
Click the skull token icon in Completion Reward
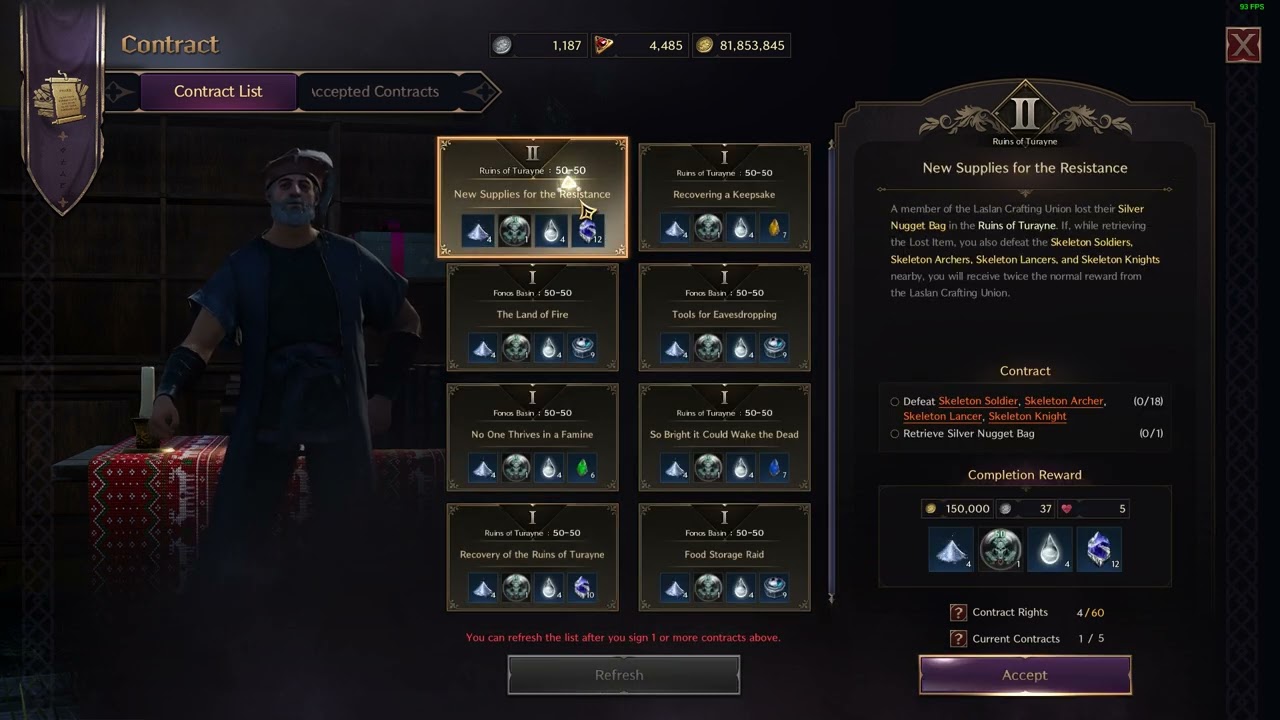coord(1000,550)
